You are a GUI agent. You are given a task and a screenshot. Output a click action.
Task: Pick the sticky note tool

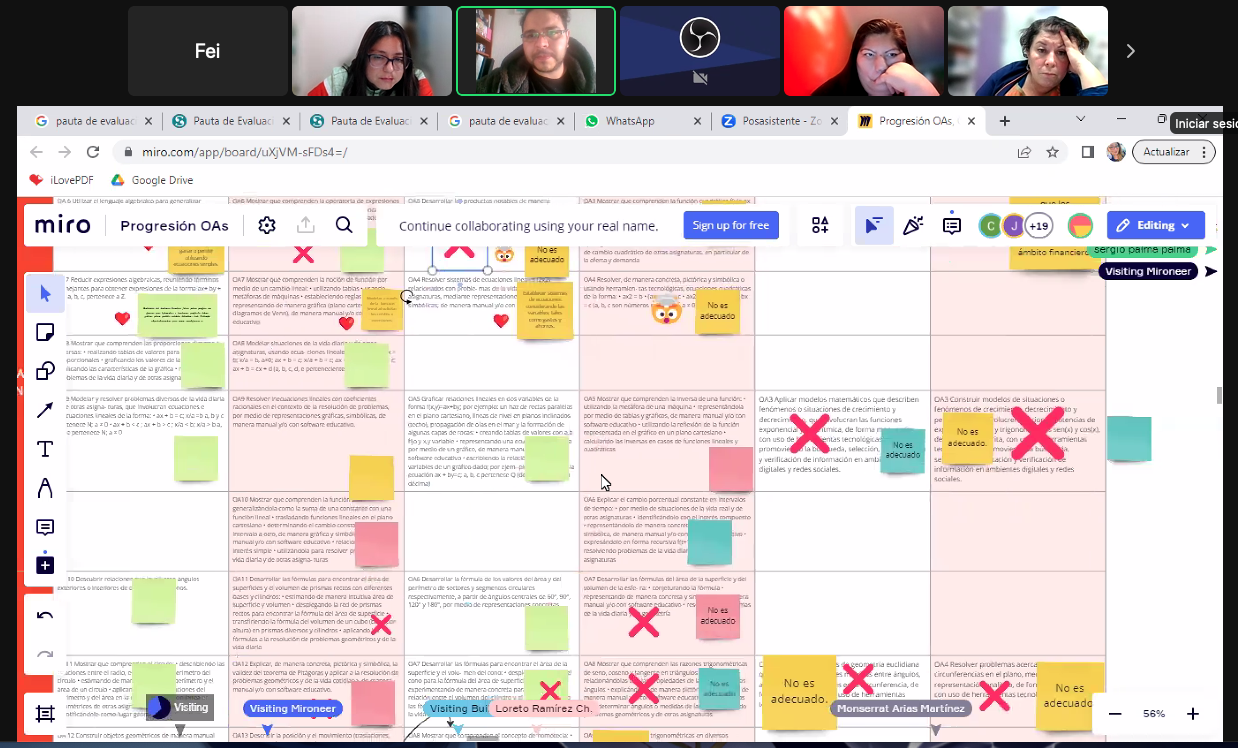pyautogui.click(x=45, y=332)
